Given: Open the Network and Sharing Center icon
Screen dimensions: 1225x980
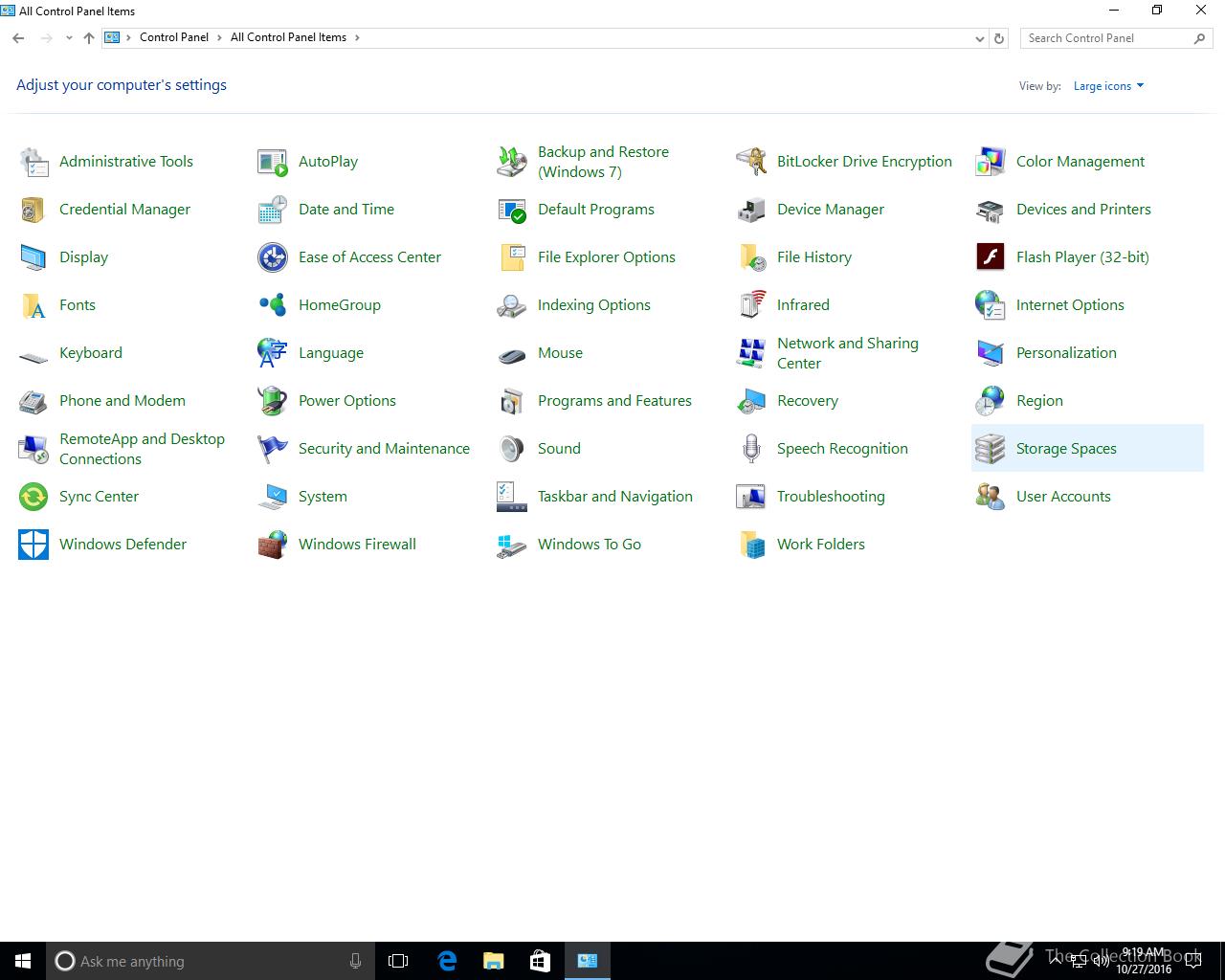Looking at the screenshot, I should [751, 353].
